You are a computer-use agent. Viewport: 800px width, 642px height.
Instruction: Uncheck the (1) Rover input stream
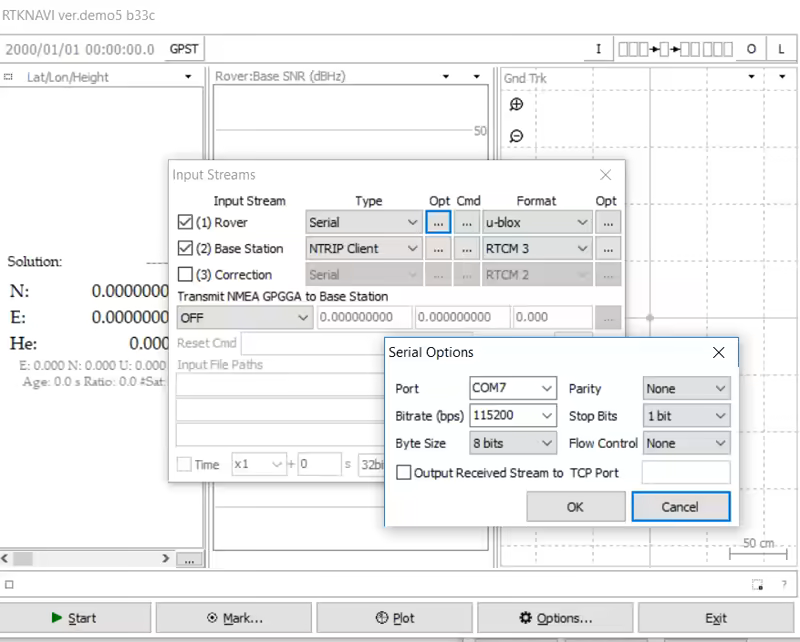pyautogui.click(x=185, y=222)
